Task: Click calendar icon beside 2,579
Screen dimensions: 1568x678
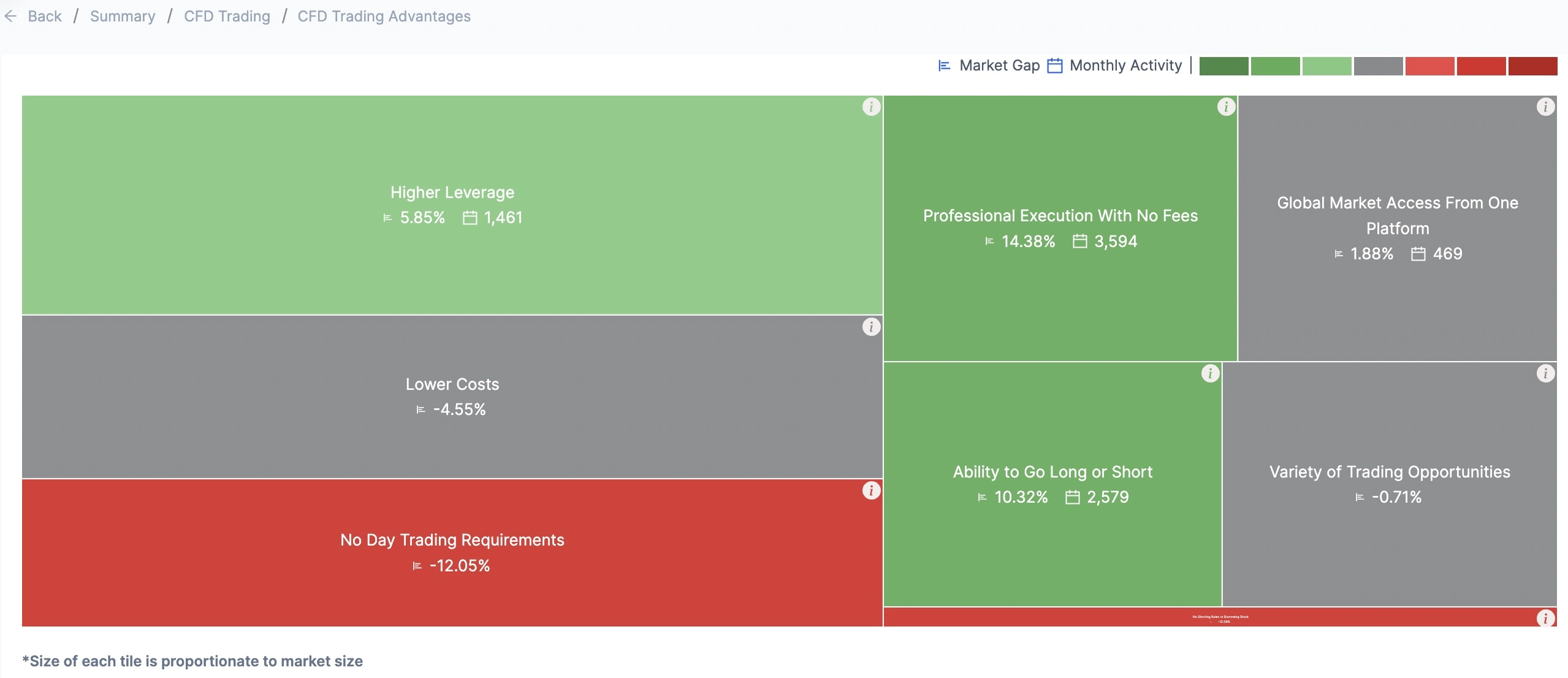Action: 1072,497
